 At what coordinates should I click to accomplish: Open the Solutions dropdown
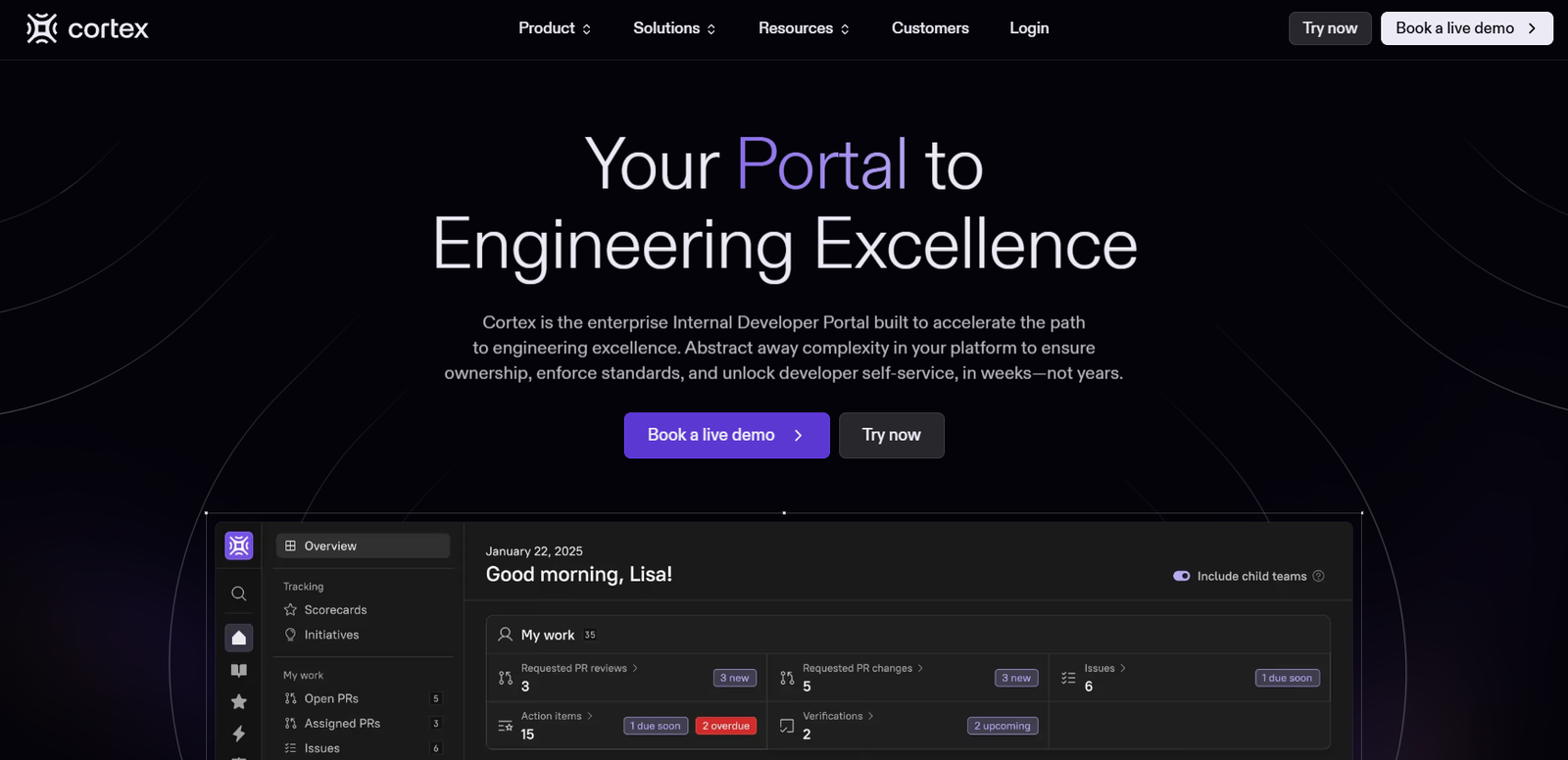tap(674, 28)
